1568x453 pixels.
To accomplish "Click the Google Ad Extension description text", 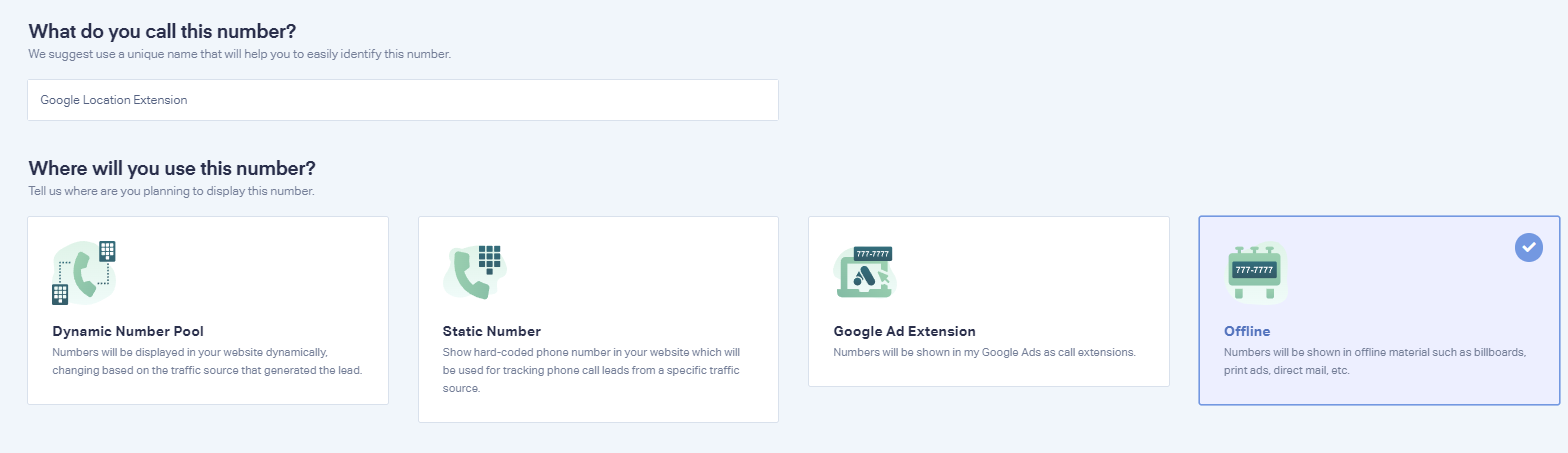I will pos(984,353).
